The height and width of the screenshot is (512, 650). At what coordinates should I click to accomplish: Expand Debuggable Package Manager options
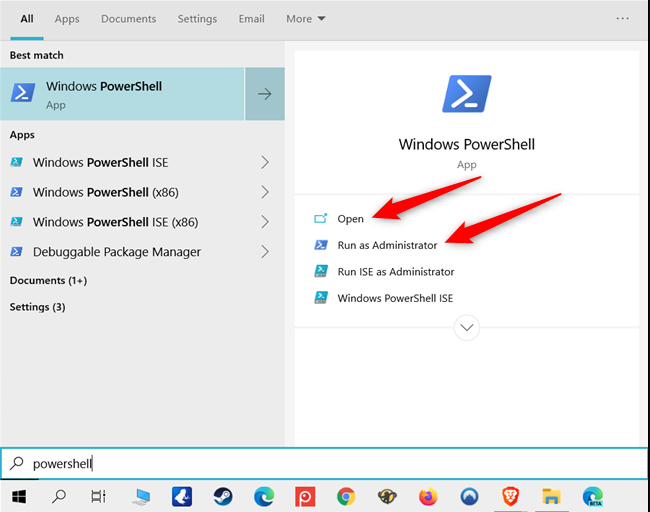point(265,252)
